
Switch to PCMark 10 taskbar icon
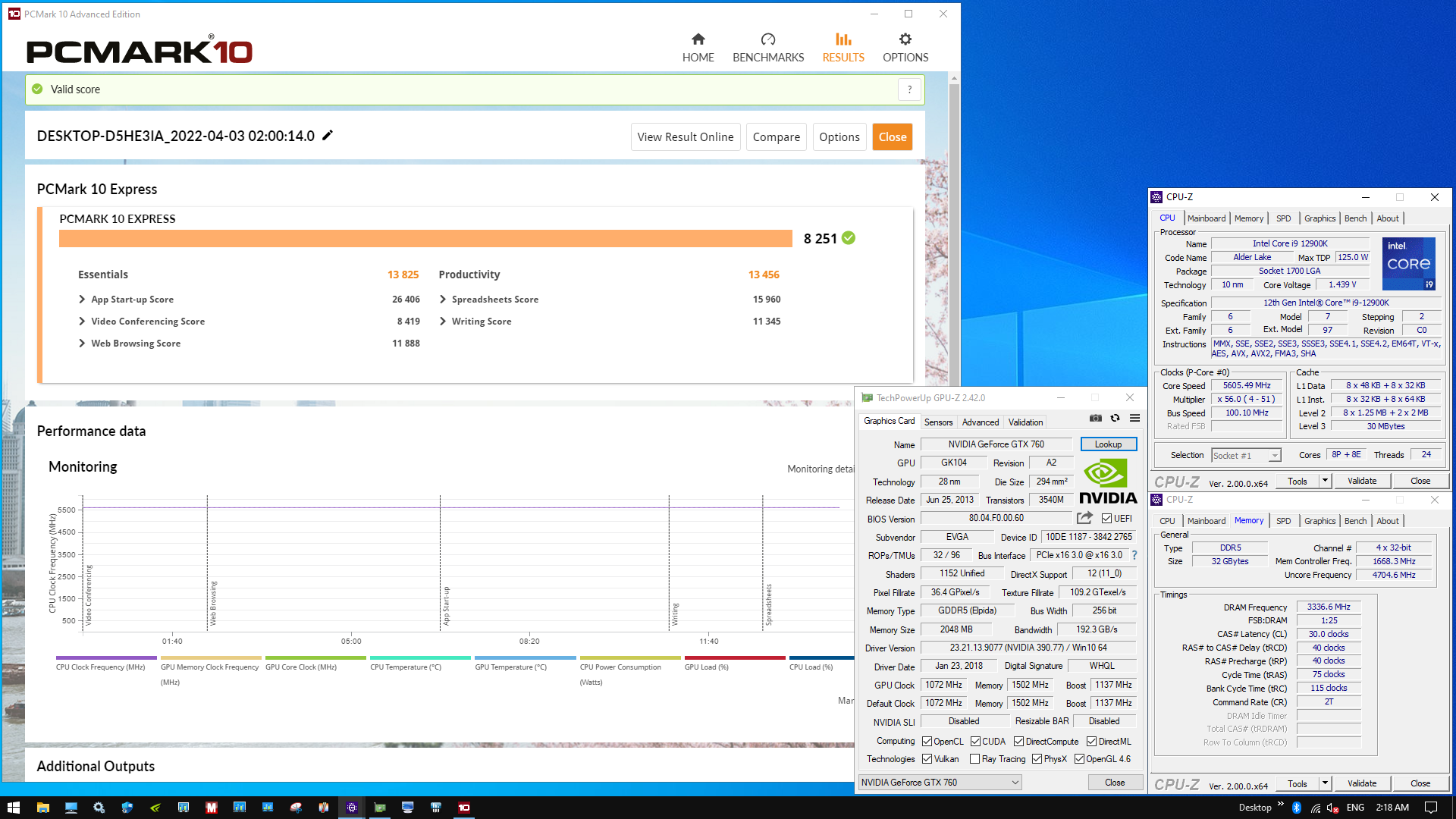464,808
